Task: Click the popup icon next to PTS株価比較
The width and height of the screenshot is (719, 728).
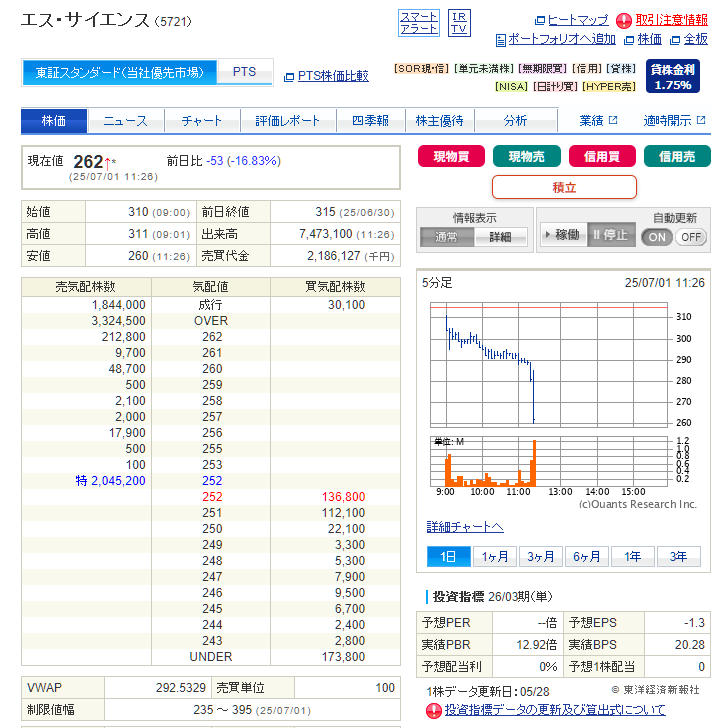Action: click(x=289, y=77)
